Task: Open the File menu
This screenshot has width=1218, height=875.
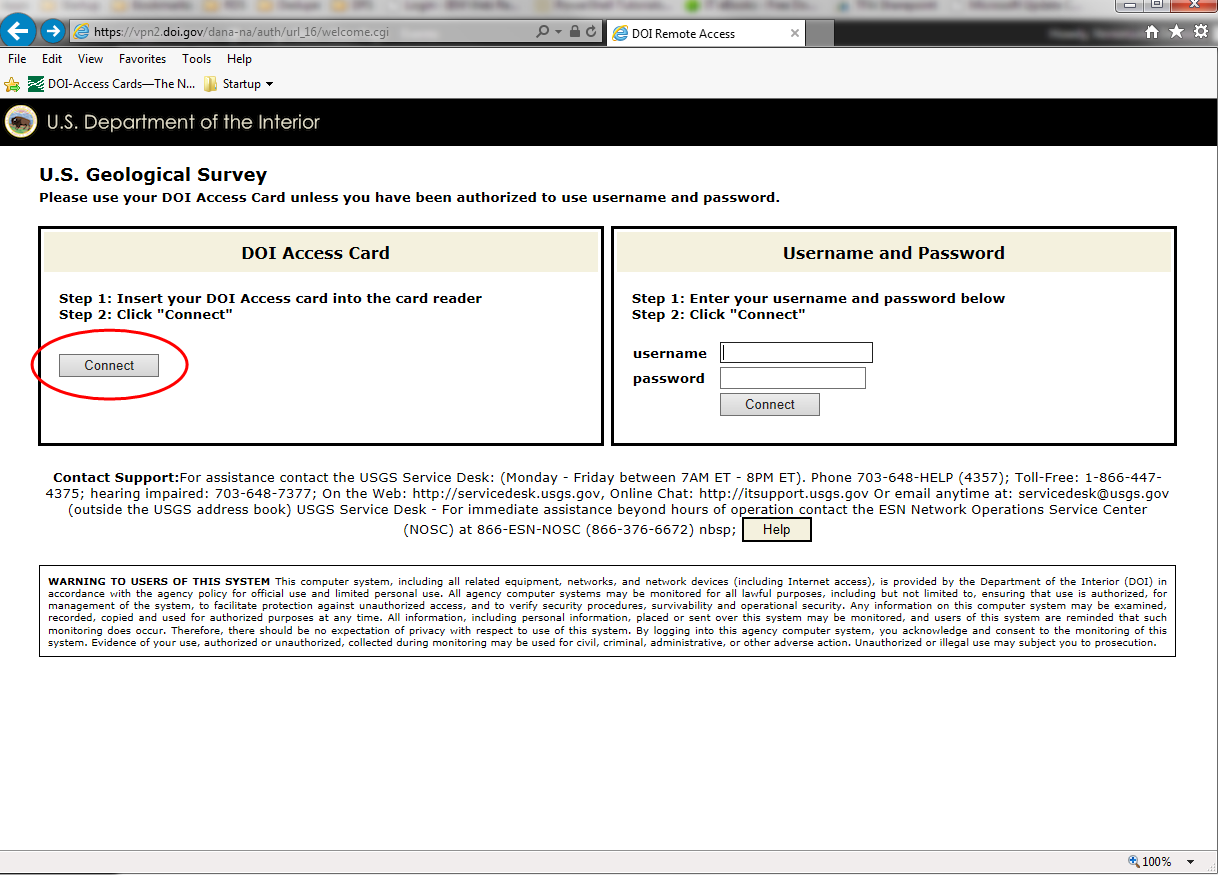Action: pos(17,59)
